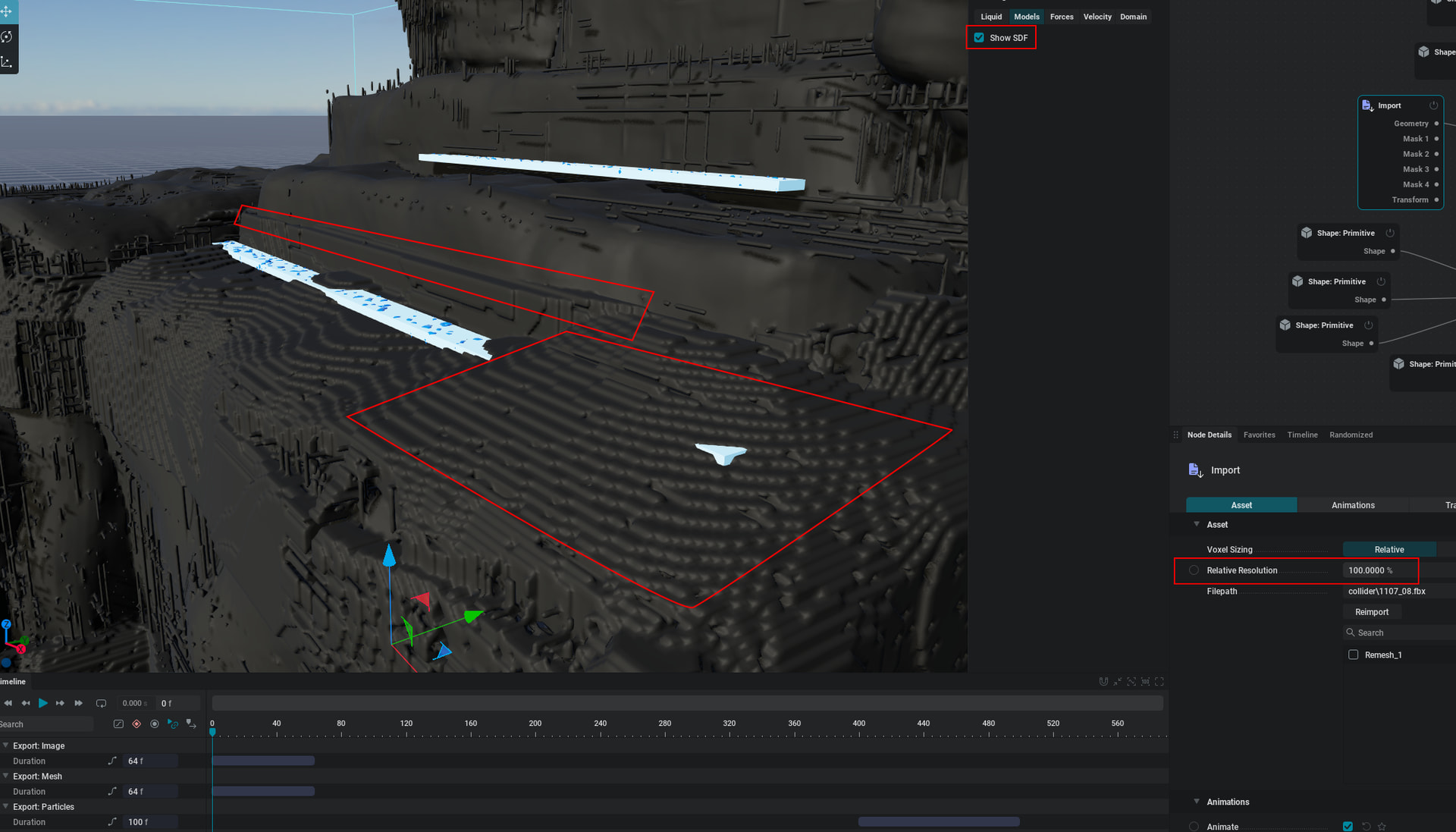Switch to the Forces tab

point(1061,17)
